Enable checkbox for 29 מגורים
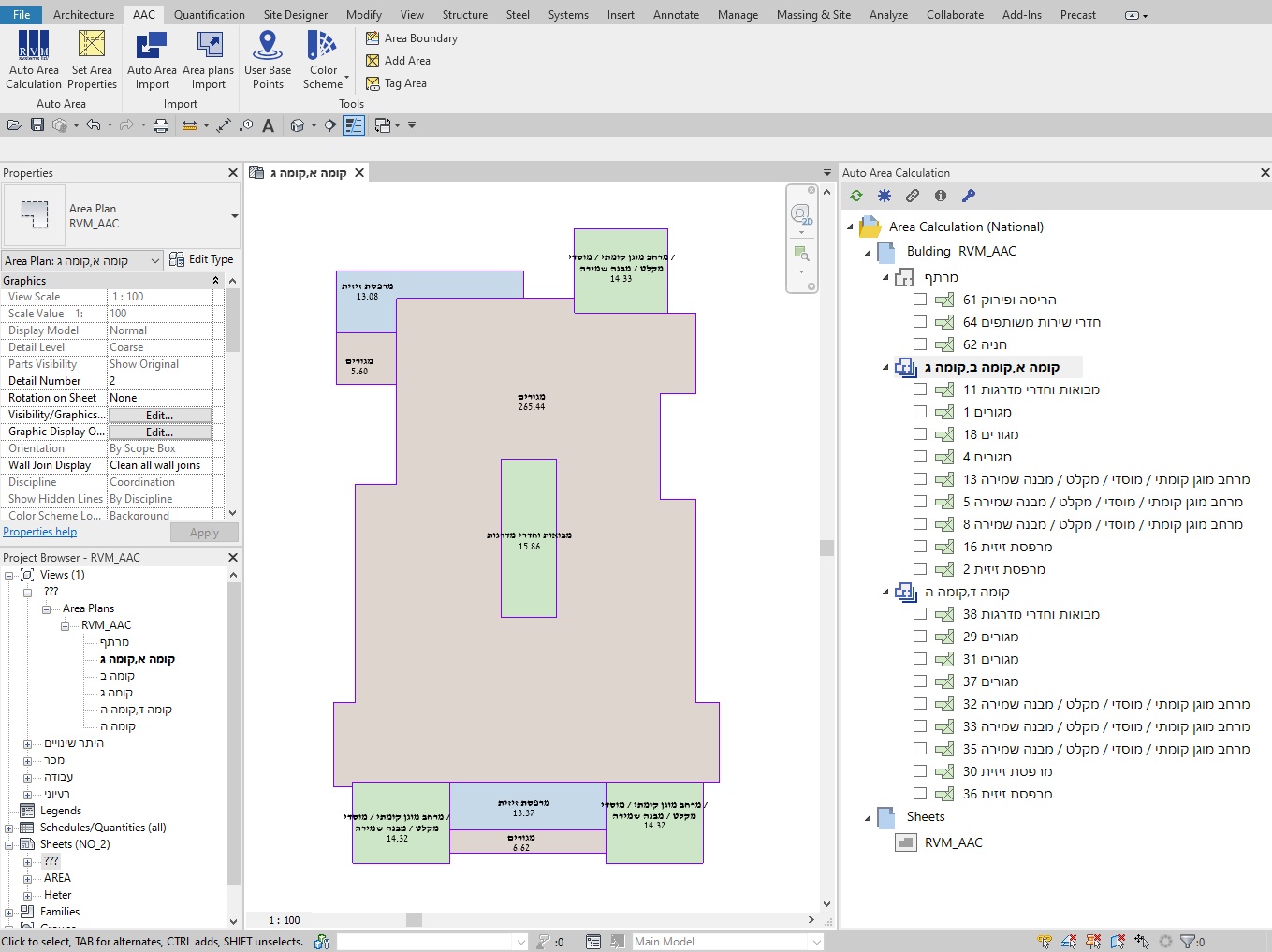 pyautogui.click(x=920, y=637)
